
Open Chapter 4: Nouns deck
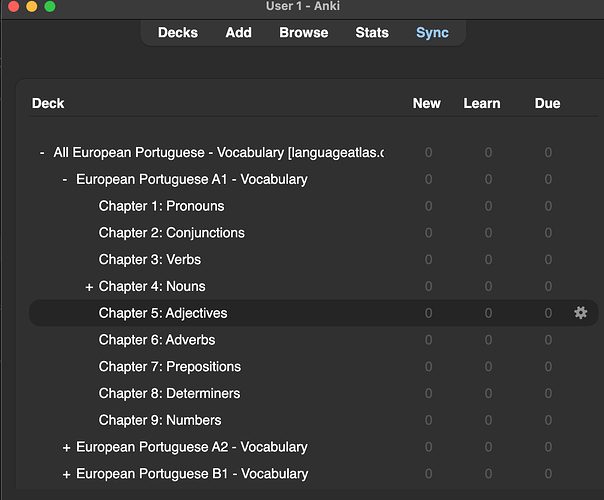click(x=152, y=286)
